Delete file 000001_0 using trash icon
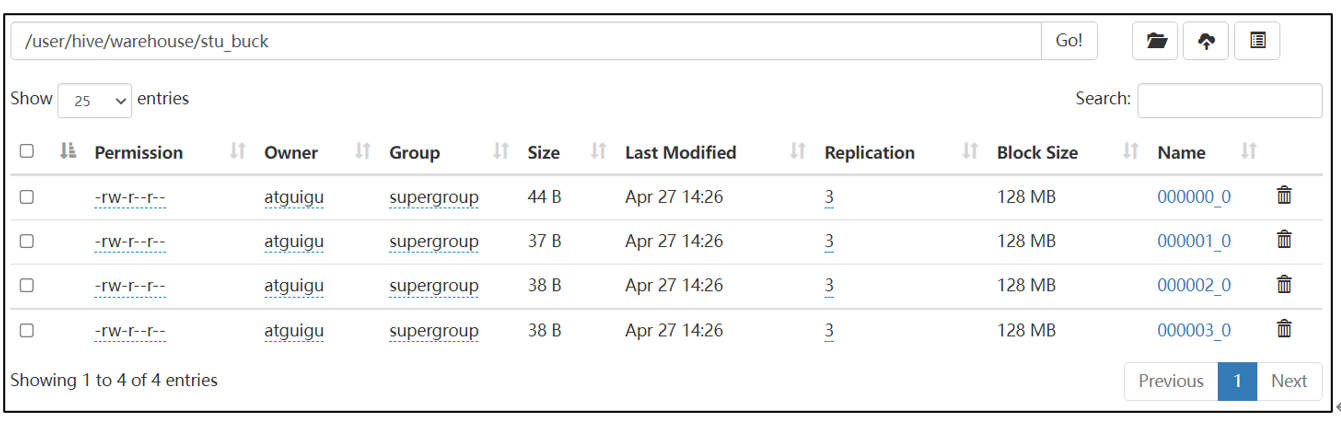 pyautogui.click(x=1284, y=240)
